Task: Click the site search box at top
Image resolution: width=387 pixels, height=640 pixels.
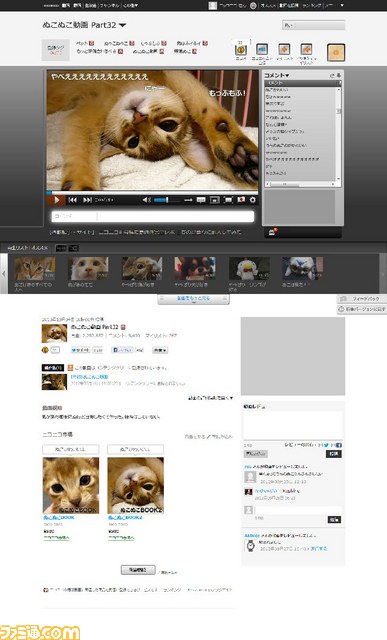Action: pos(313,25)
